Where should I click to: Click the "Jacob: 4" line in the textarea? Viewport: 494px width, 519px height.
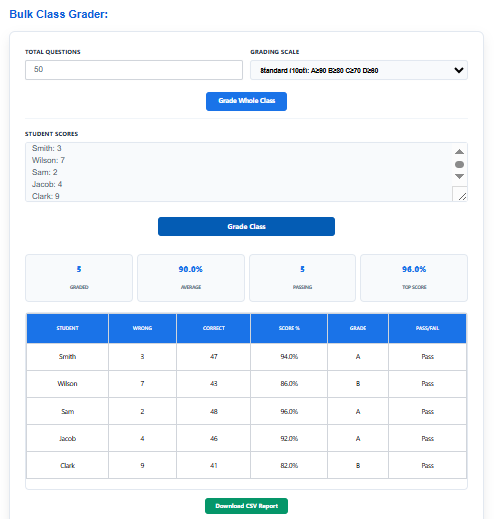pos(47,184)
